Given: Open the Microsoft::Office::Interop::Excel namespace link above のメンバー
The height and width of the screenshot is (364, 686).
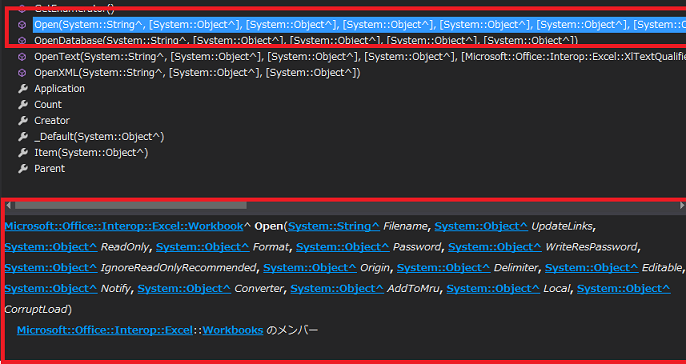Looking at the screenshot, I should (x=105, y=330).
